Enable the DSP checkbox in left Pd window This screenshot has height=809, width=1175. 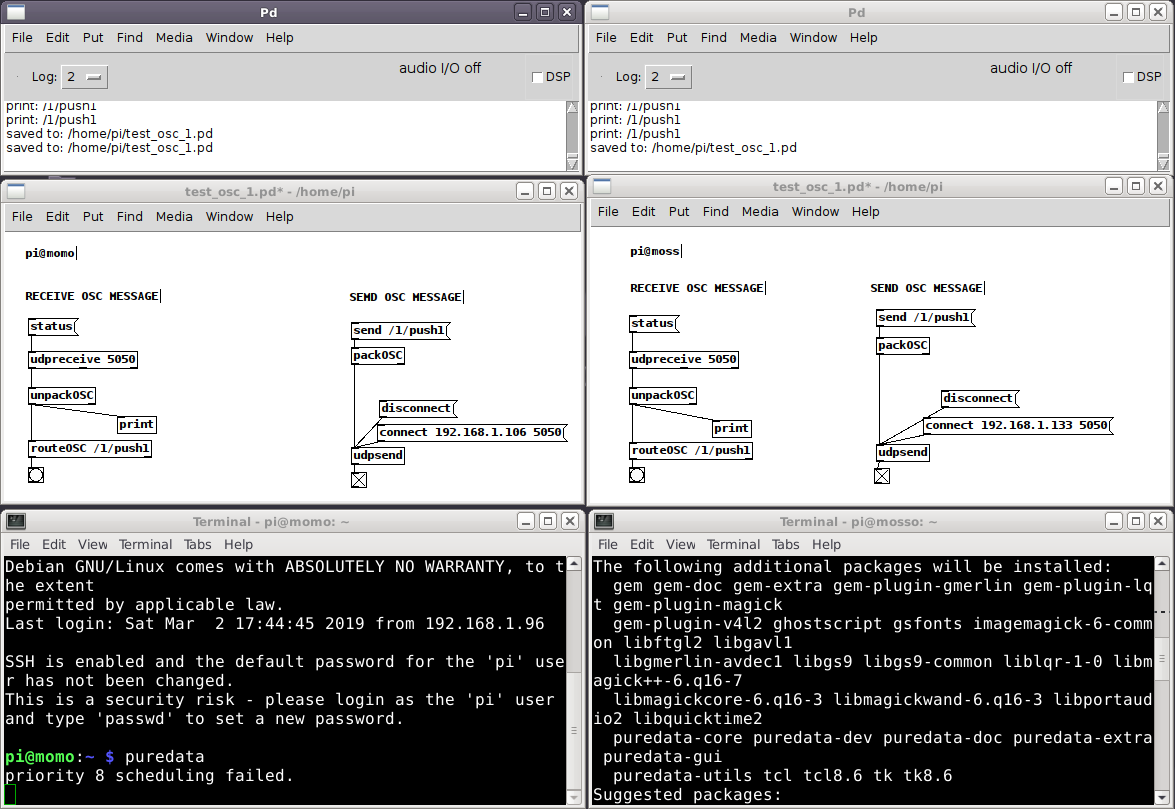[538, 77]
